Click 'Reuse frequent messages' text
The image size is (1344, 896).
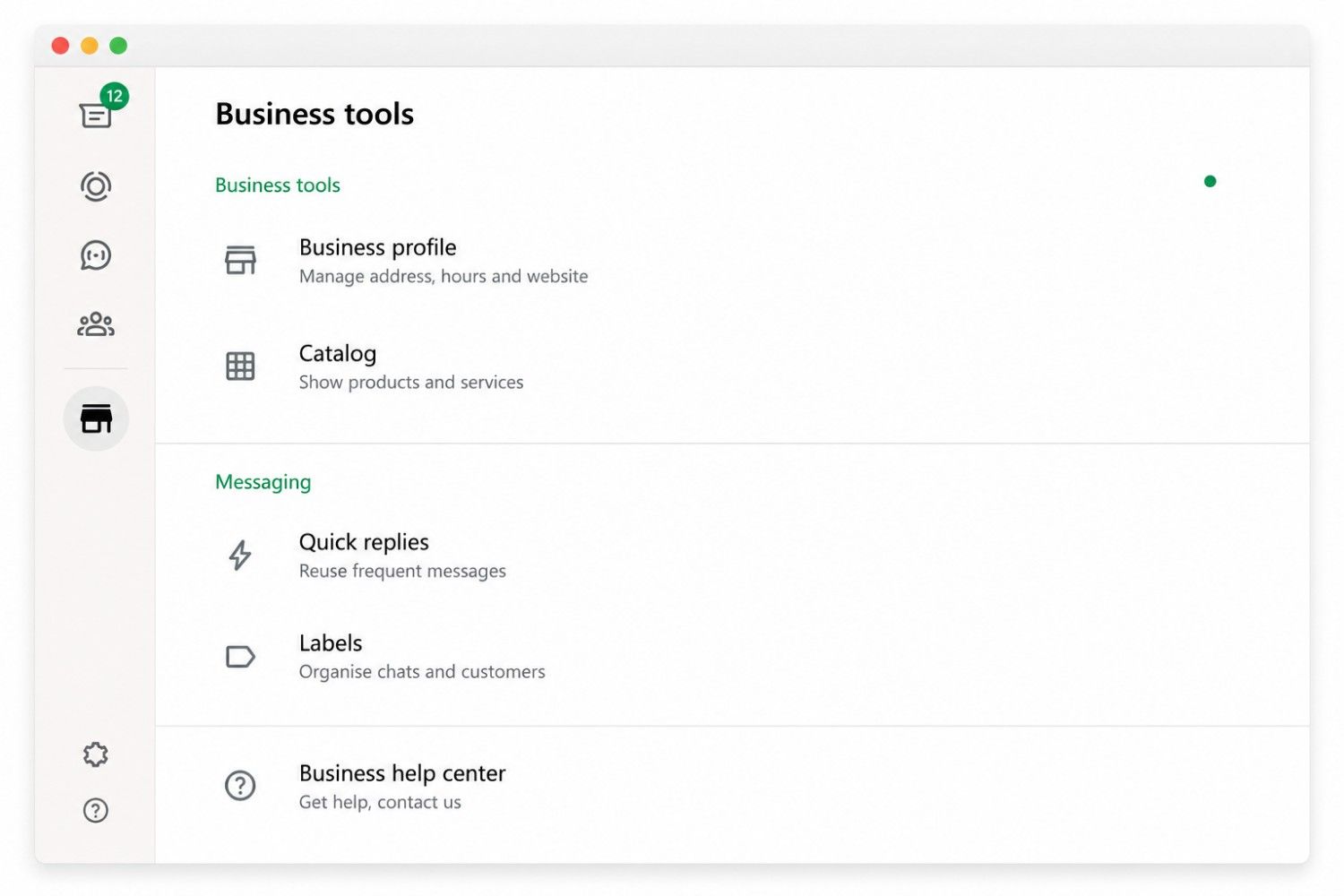(402, 571)
